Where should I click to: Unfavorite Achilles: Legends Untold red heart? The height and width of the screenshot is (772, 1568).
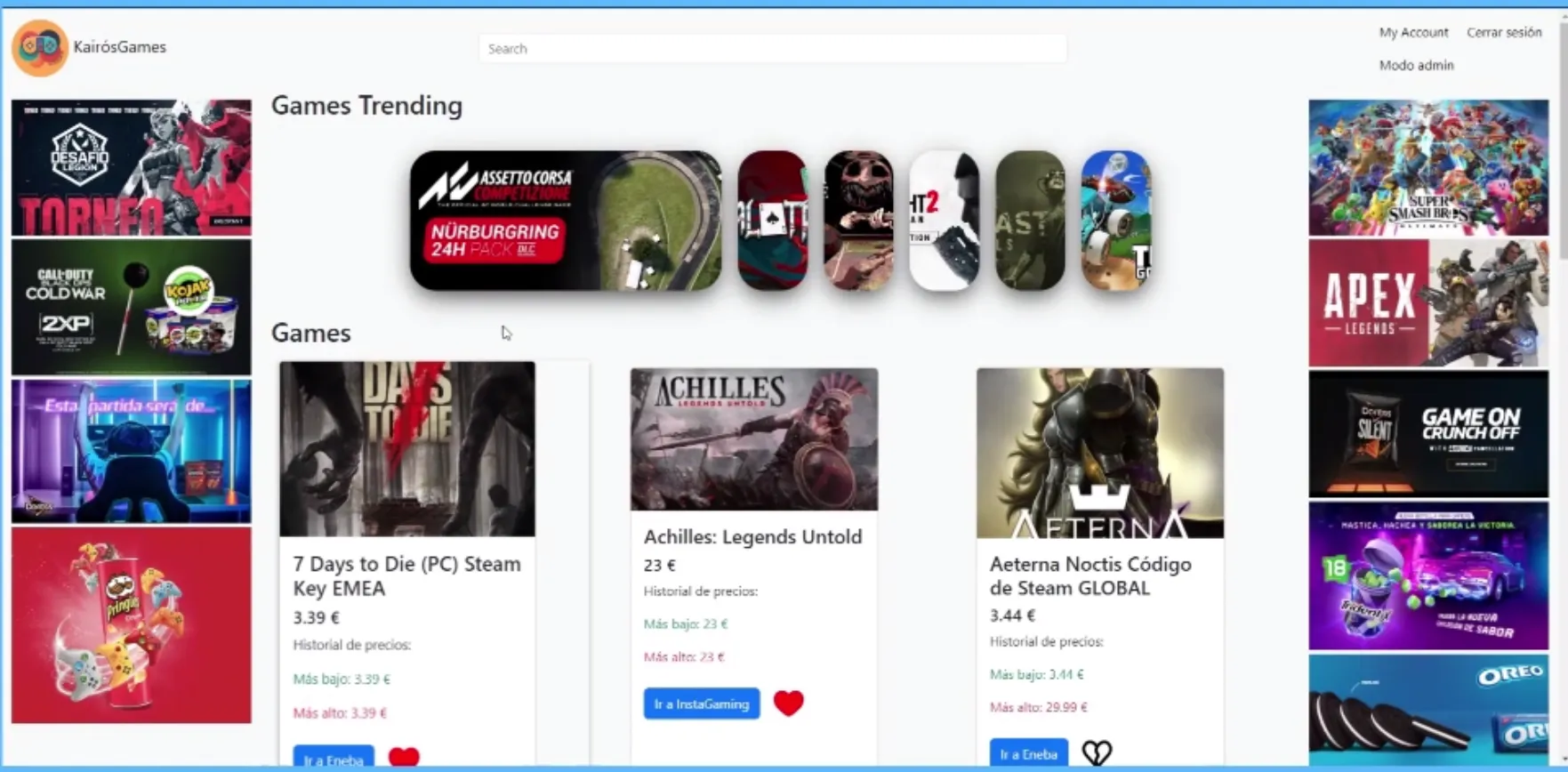(788, 703)
